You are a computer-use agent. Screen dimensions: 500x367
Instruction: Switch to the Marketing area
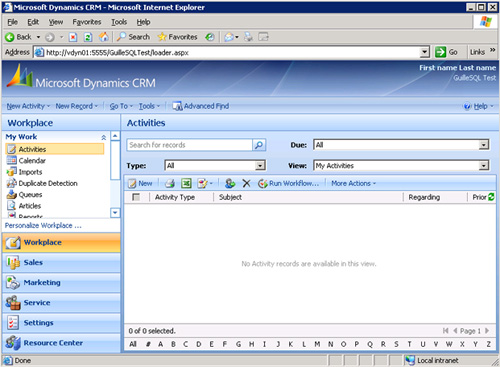click(61, 283)
